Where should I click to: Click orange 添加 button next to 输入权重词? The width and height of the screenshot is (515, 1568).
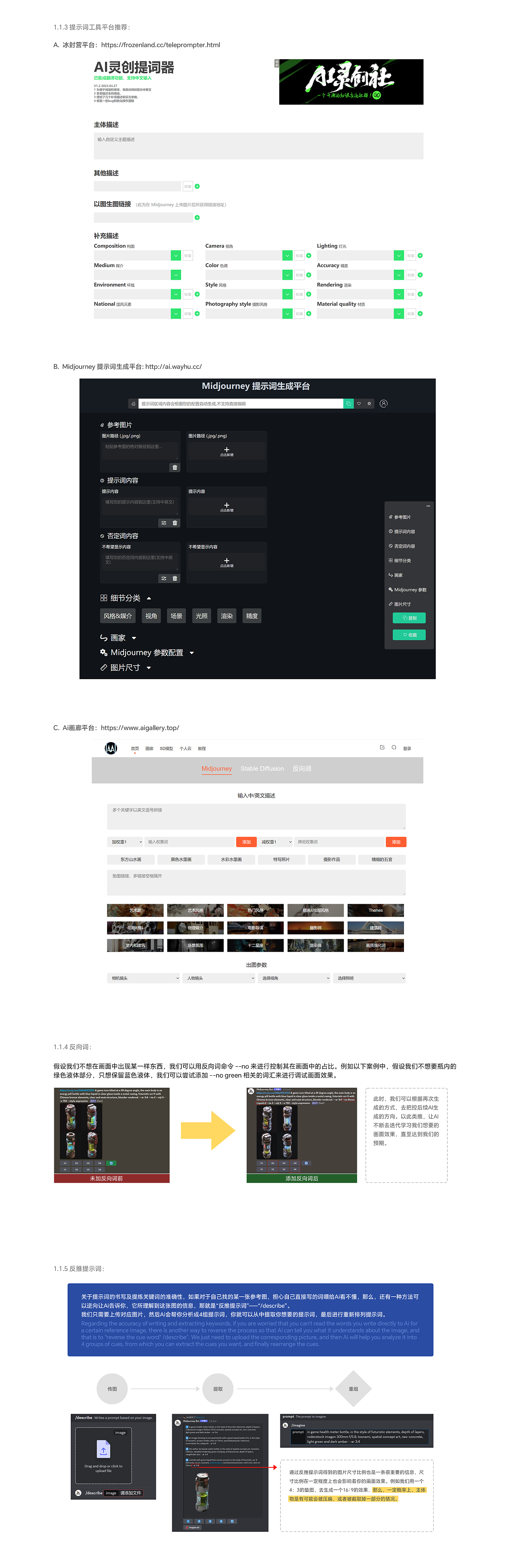coord(246,842)
